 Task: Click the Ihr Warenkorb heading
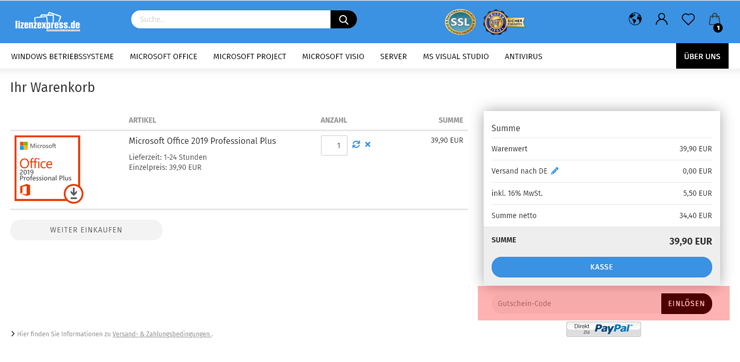pyautogui.click(x=52, y=87)
